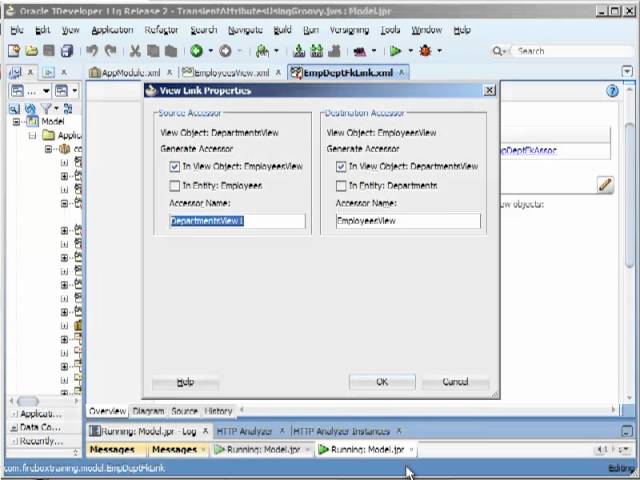
Task: Open the Tools menu
Action: coord(390,30)
